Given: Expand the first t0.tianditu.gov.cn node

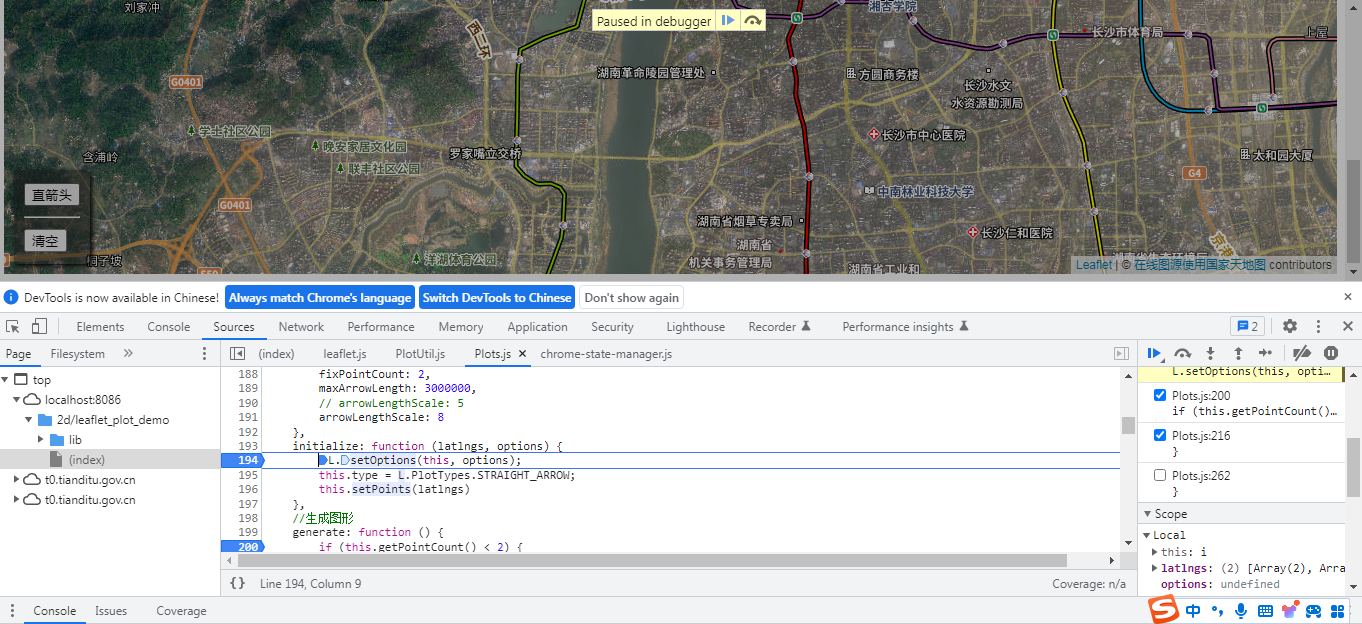Looking at the screenshot, I should tap(17, 480).
